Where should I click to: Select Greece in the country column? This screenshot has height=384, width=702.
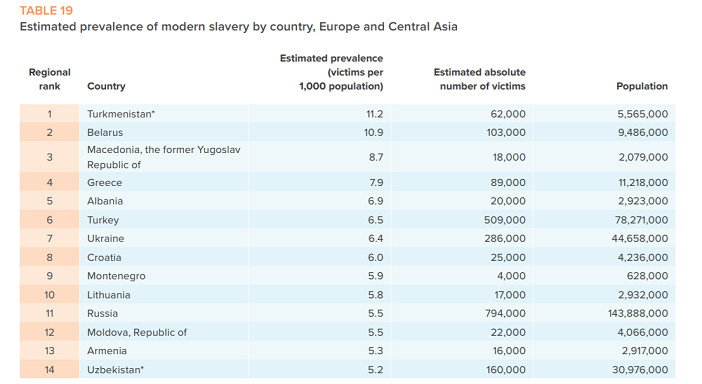click(x=104, y=183)
